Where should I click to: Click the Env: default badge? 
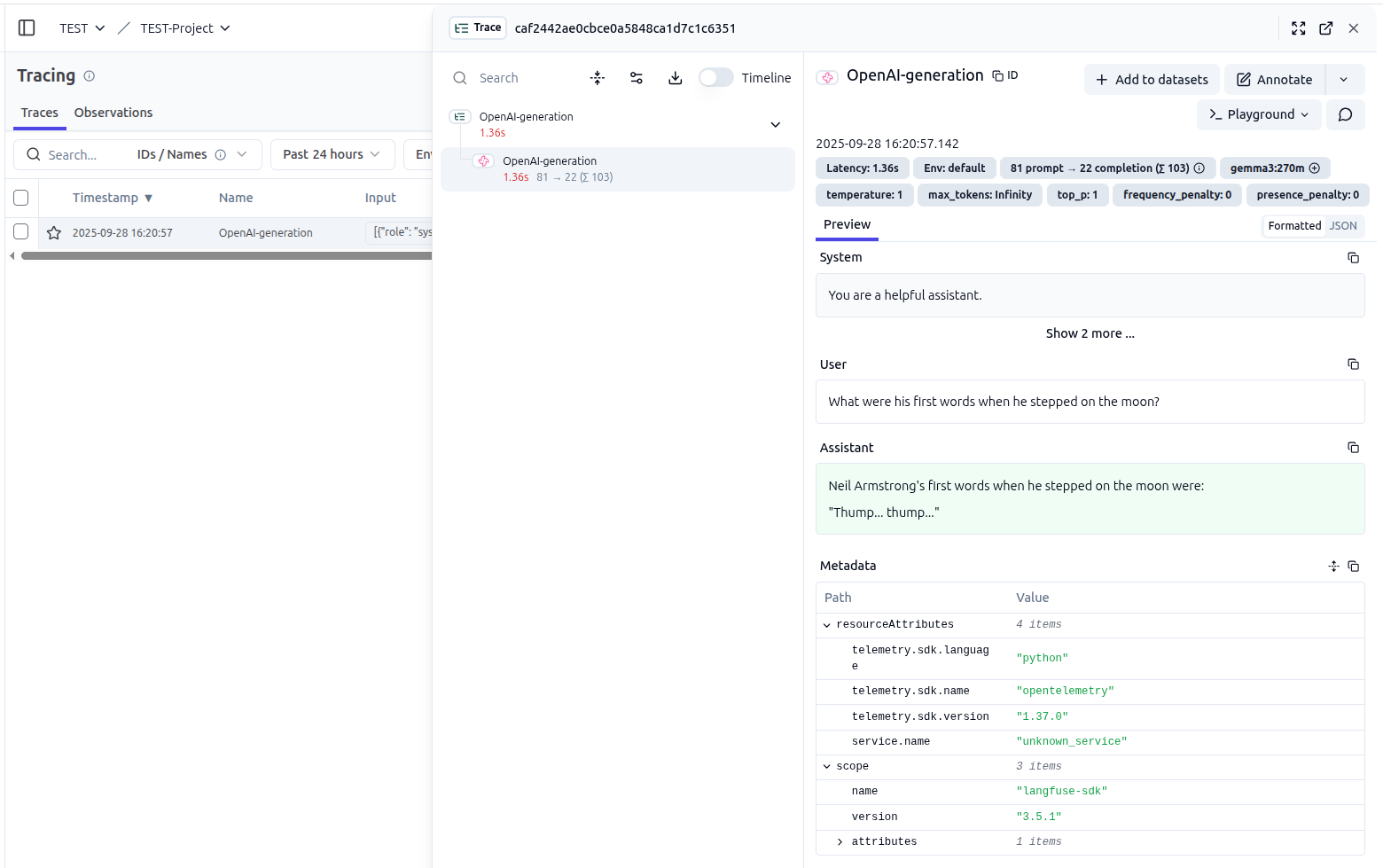pos(954,168)
